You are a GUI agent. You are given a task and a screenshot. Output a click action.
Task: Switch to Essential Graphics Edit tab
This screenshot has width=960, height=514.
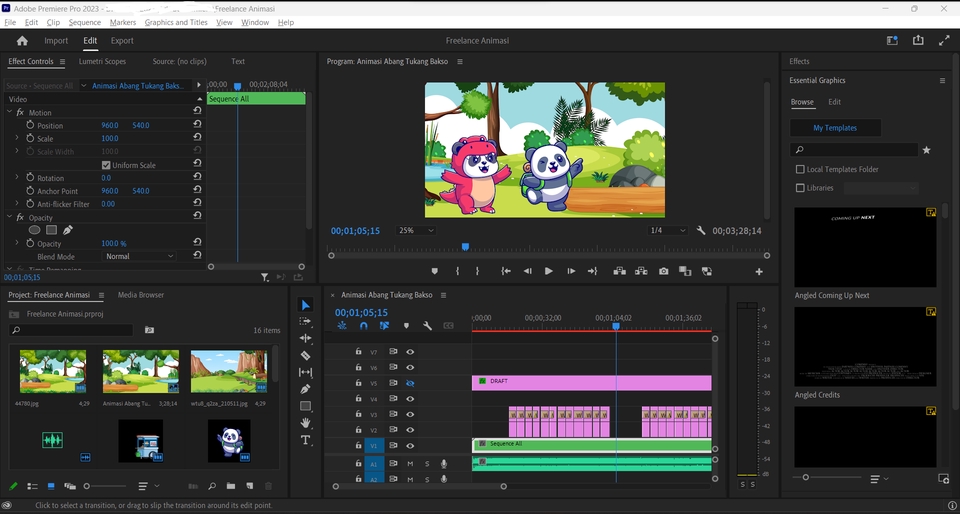pyautogui.click(x=834, y=102)
